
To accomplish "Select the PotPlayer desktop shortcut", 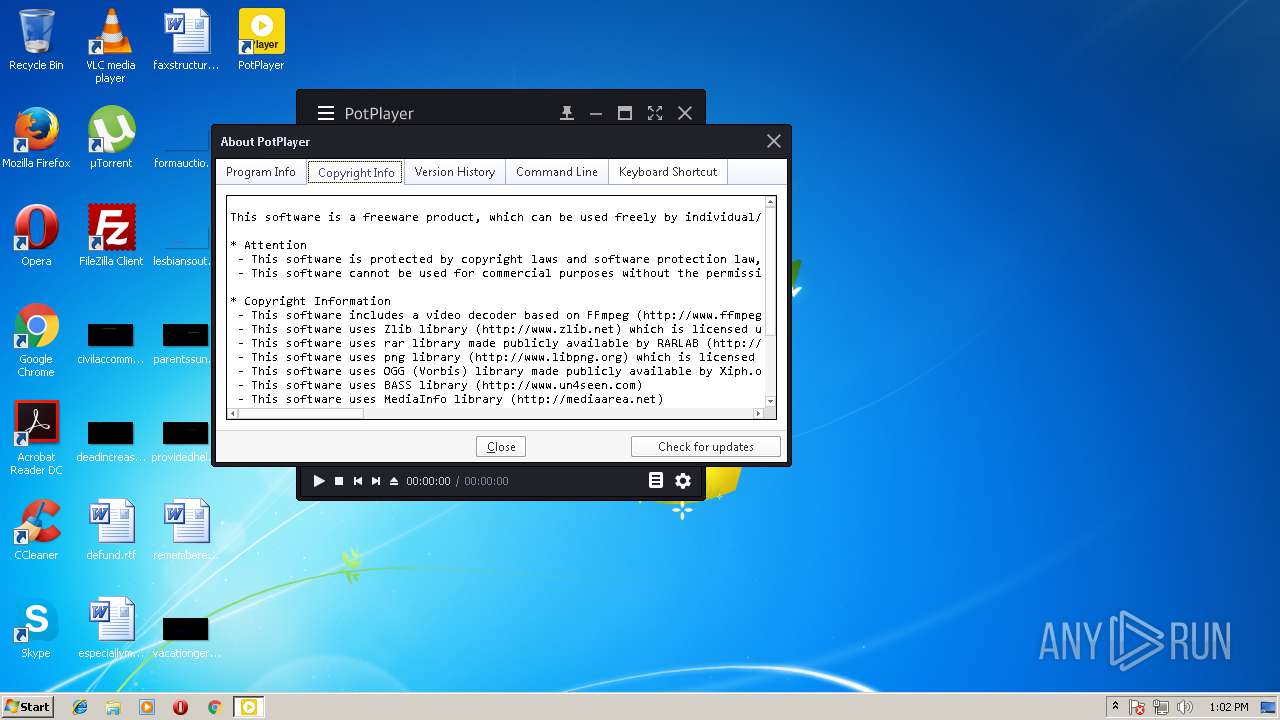I will tap(261, 40).
